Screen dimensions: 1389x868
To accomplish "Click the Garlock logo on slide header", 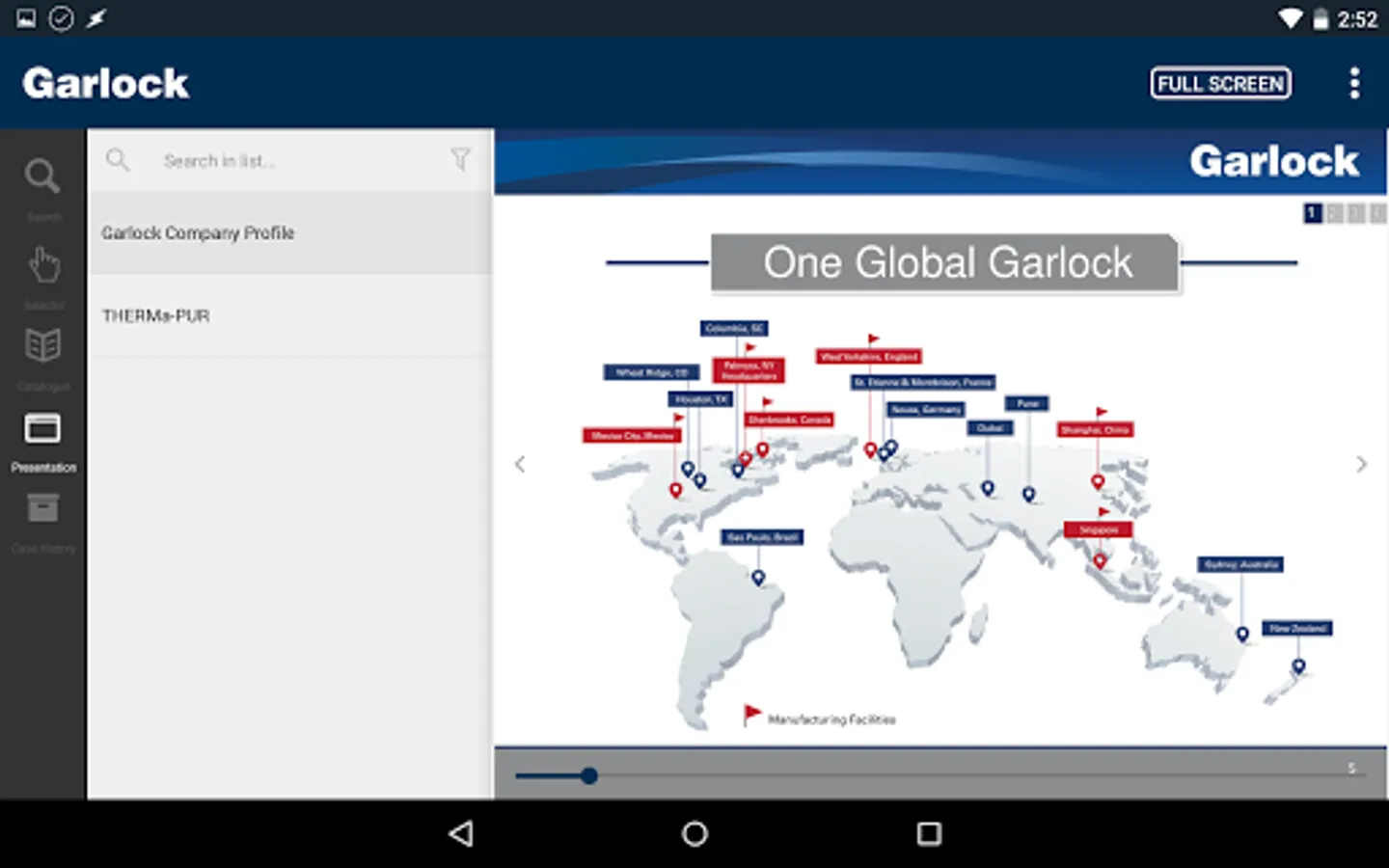I will pos(1273,161).
